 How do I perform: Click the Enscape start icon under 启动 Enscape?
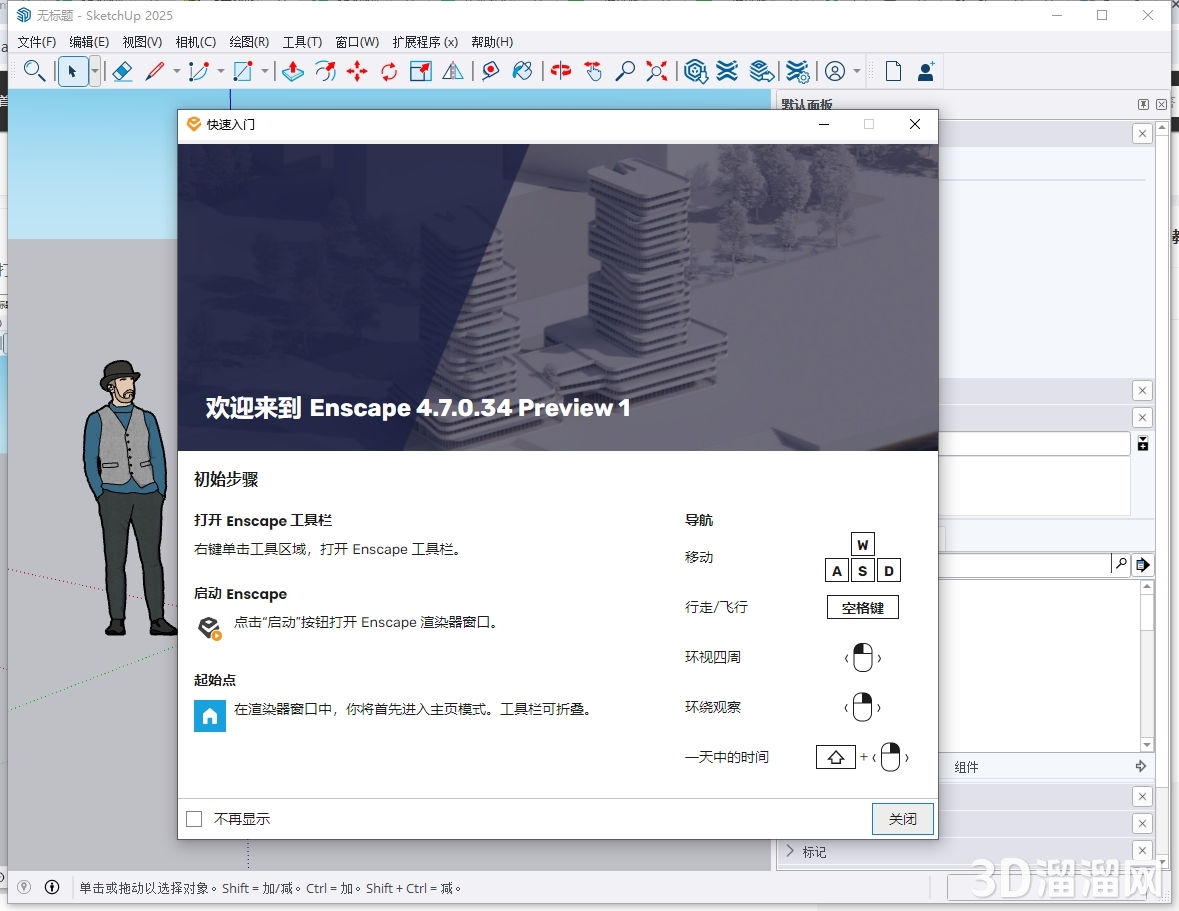pyautogui.click(x=210, y=628)
